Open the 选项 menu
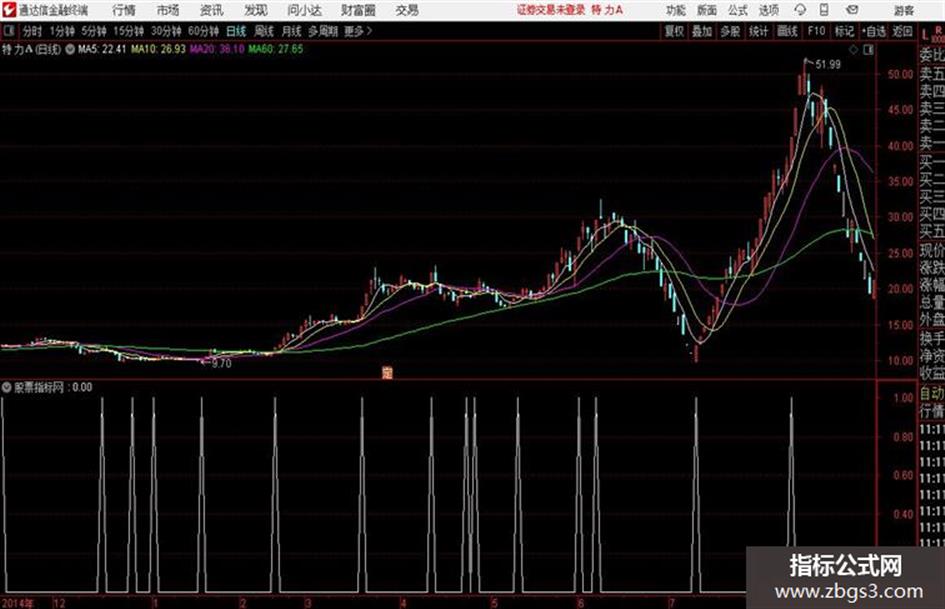Screen dimensions: 945x609 coord(769,10)
